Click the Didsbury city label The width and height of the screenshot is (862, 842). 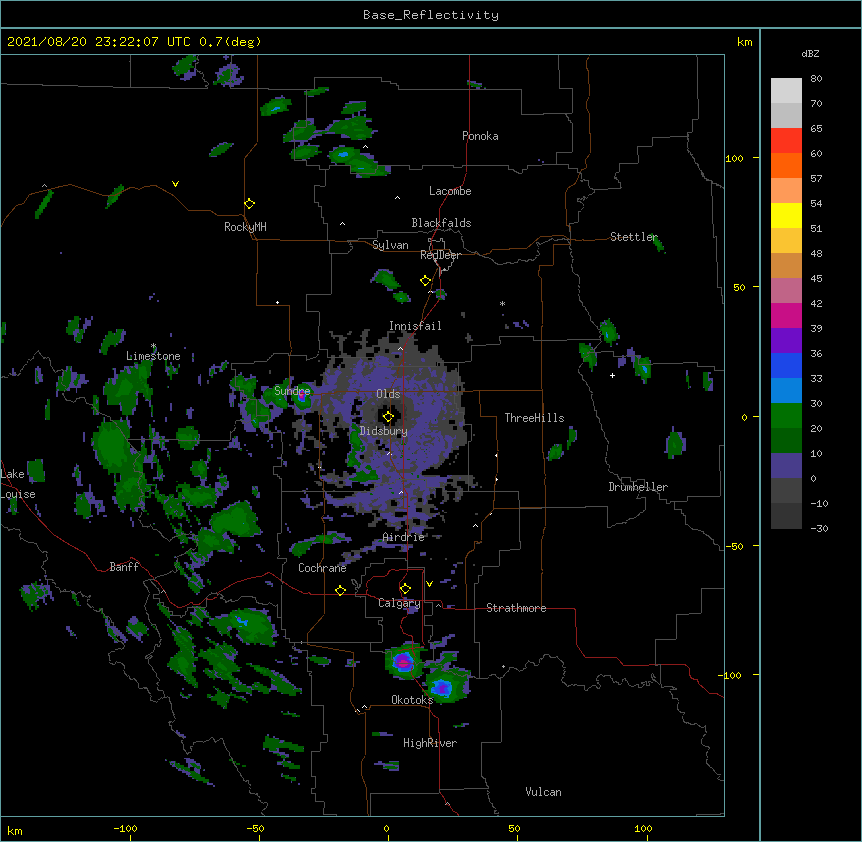point(384,431)
